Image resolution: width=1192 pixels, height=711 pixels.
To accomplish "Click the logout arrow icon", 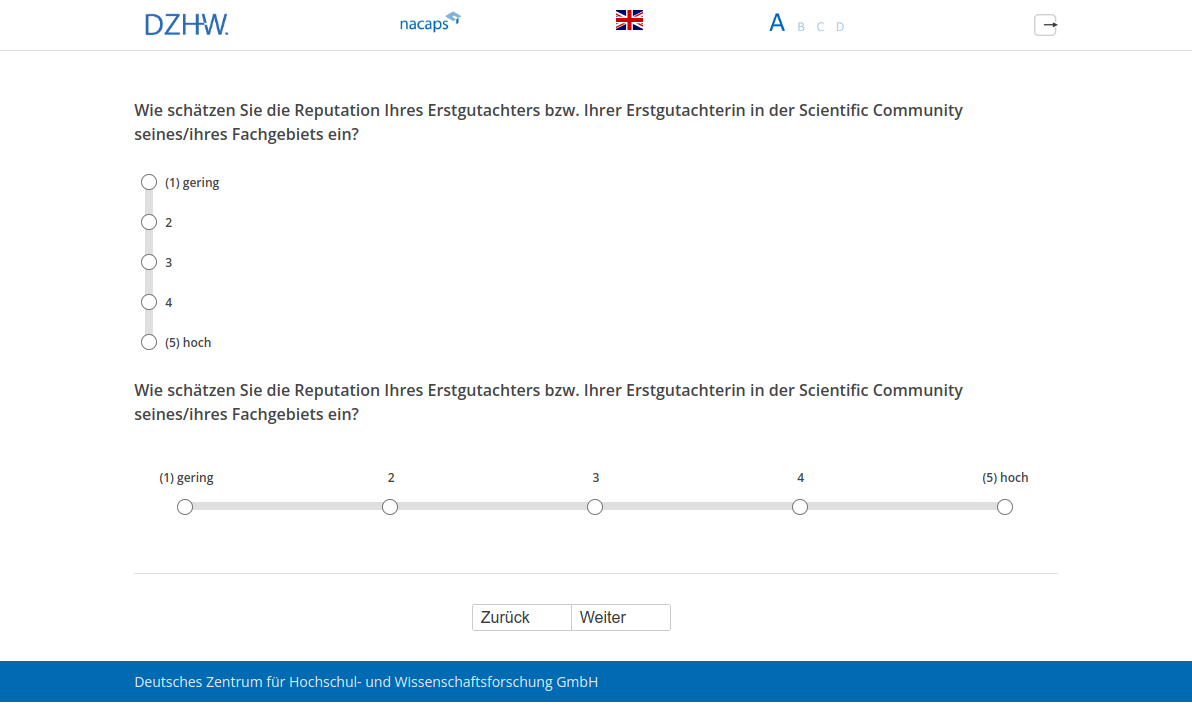I will (x=1045, y=25).
